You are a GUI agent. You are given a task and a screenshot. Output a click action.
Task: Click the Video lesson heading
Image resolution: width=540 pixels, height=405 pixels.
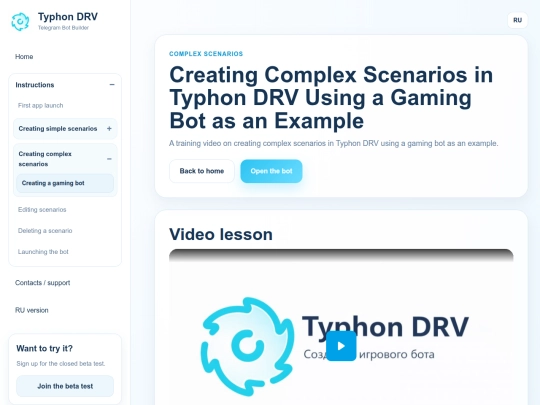coord(221,235)
